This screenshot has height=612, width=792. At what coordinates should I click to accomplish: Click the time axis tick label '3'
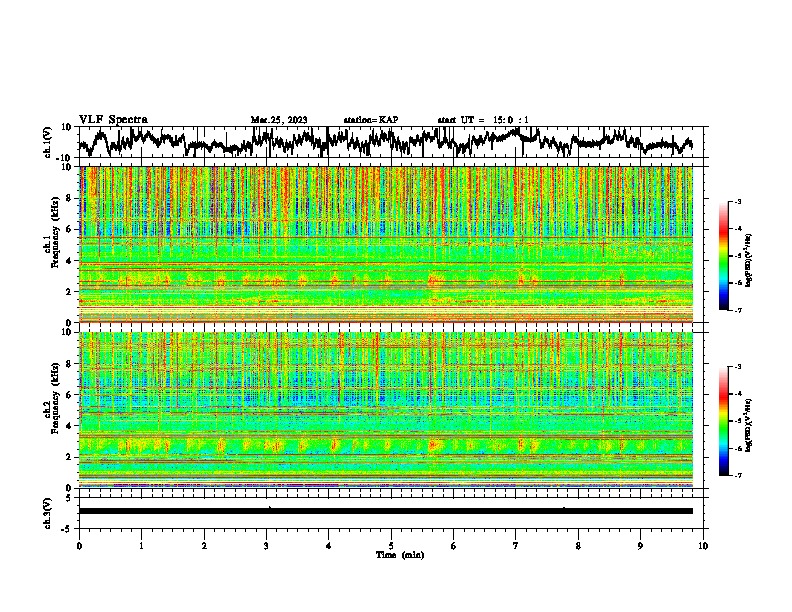266,546
